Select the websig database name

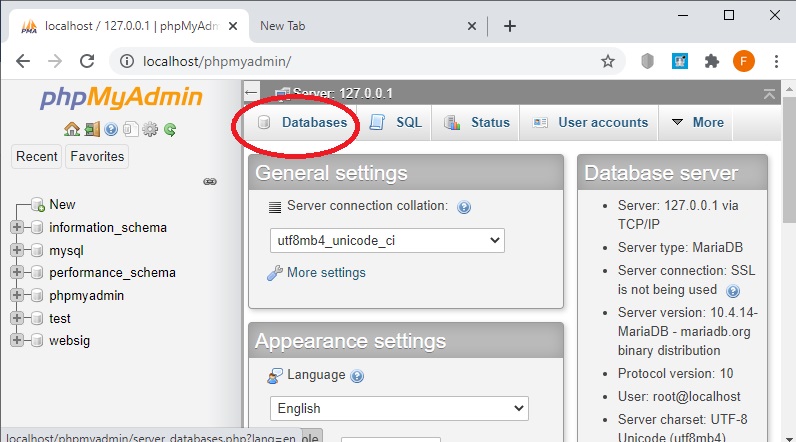pyautogui.click(x=70, y=341)
